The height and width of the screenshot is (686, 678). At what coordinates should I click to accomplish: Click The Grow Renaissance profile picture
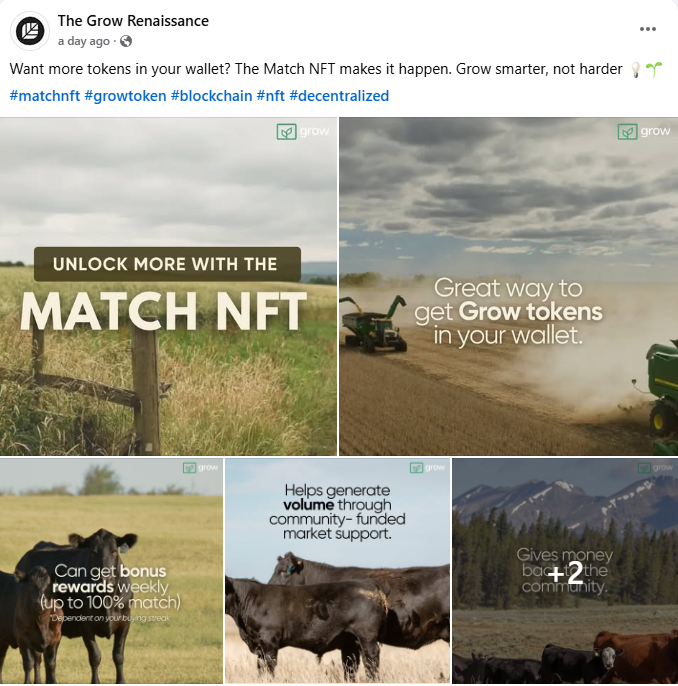[x=30, y=31]
